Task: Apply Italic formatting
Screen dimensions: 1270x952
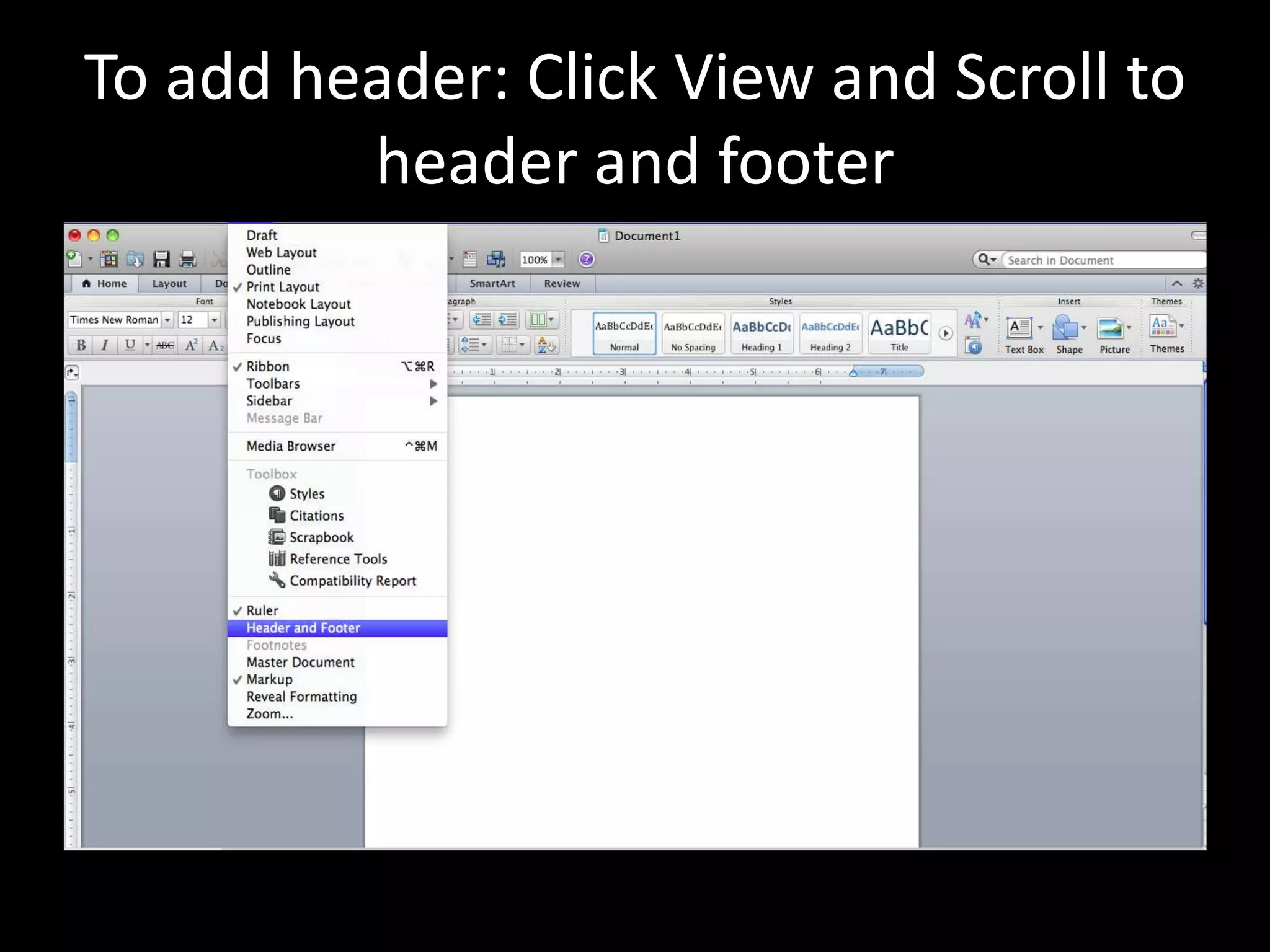Action: click(x=105, y=345)
